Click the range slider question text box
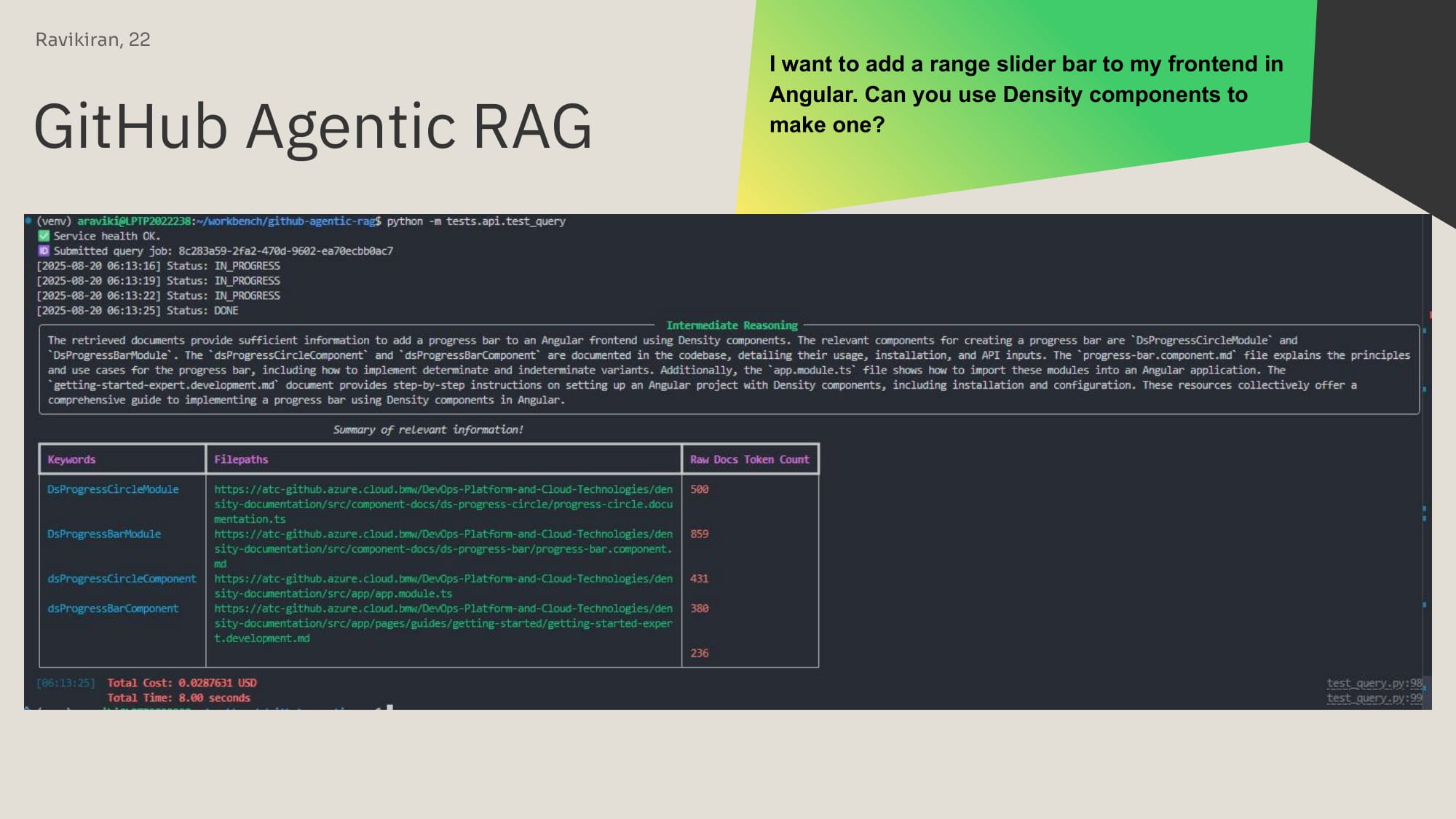1456x819 pixels. (1025, 95)
